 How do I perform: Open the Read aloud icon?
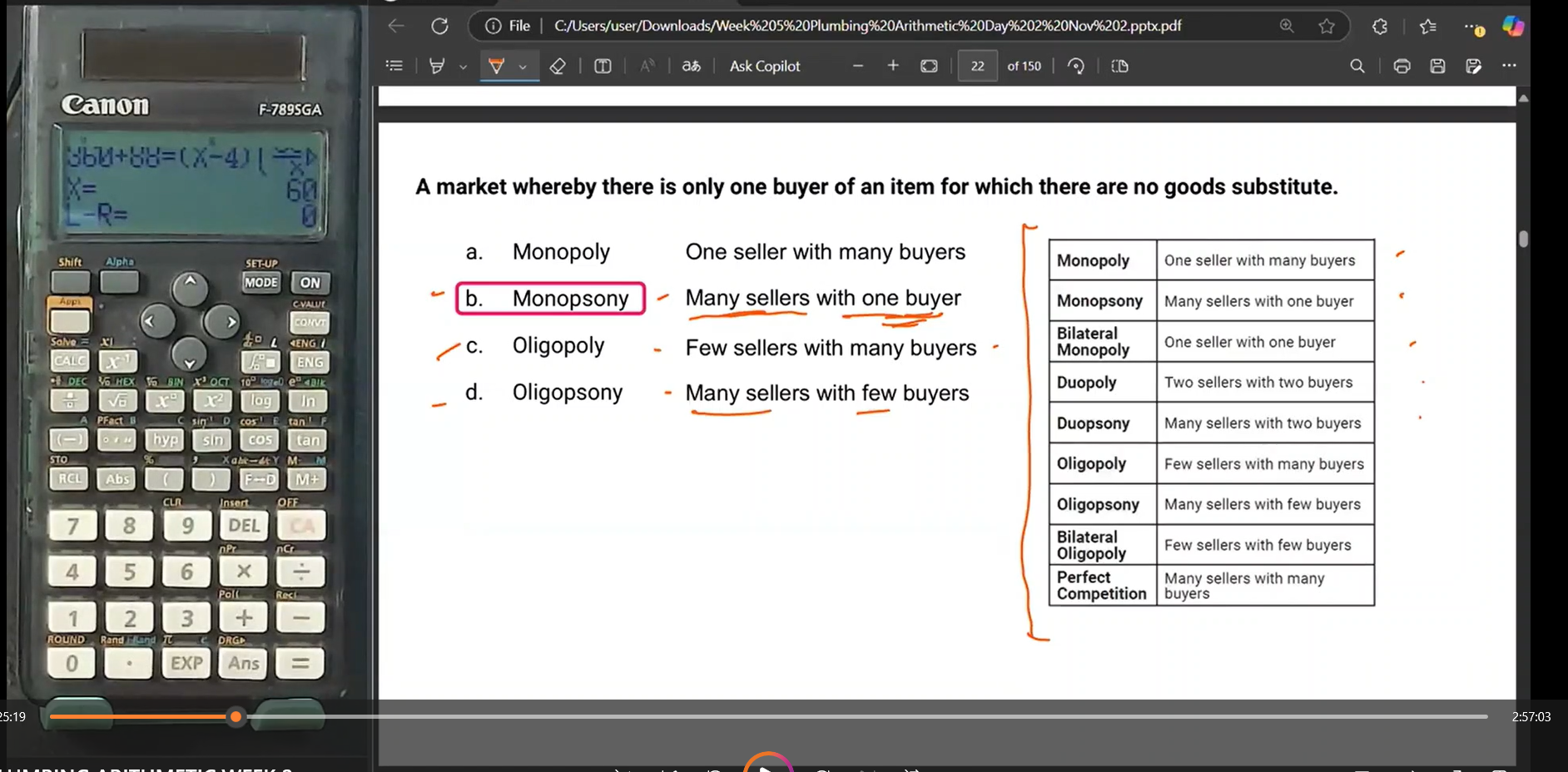point(647,66)
